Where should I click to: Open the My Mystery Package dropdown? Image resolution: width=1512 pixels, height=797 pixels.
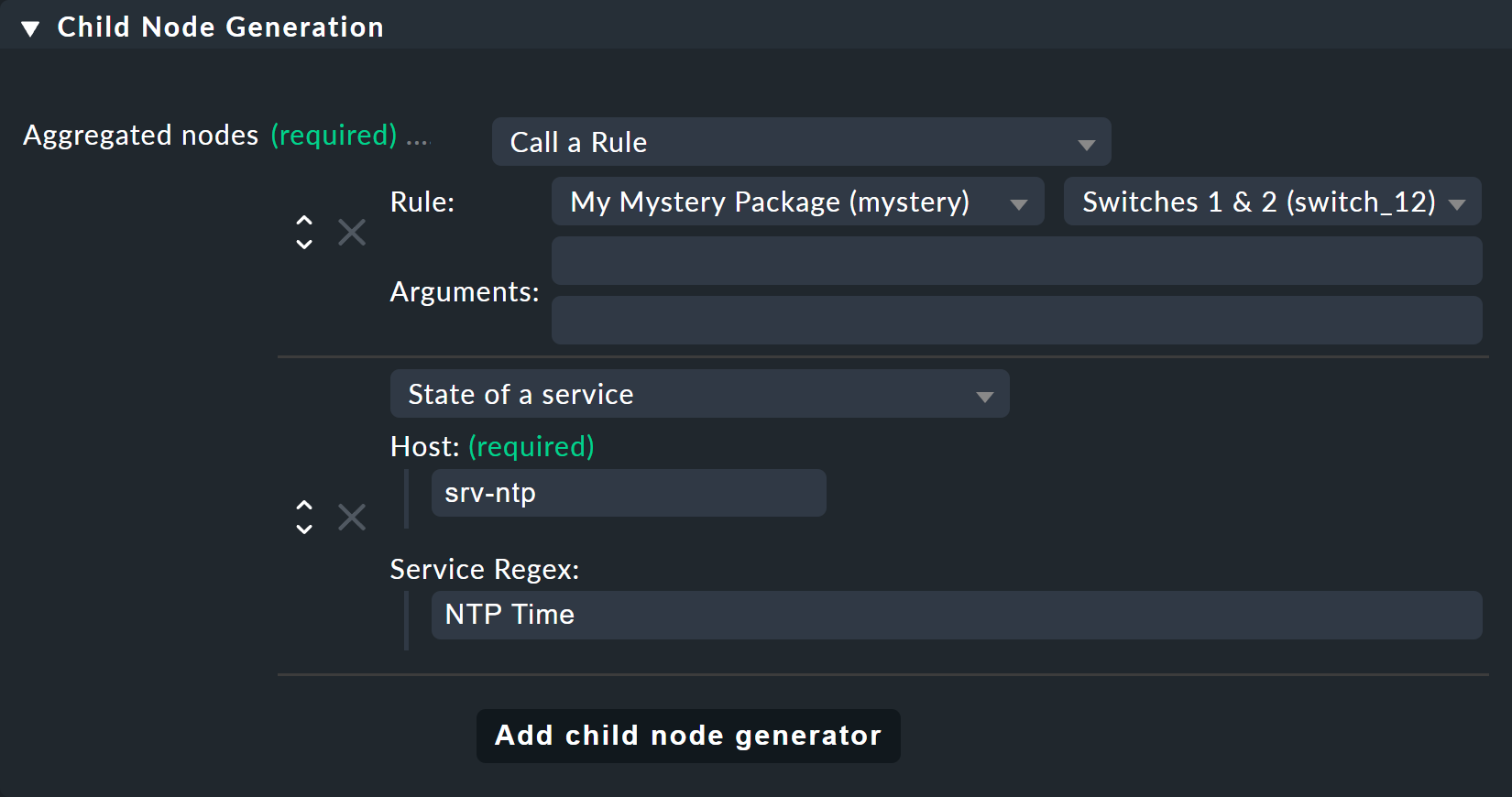[797, 202]
